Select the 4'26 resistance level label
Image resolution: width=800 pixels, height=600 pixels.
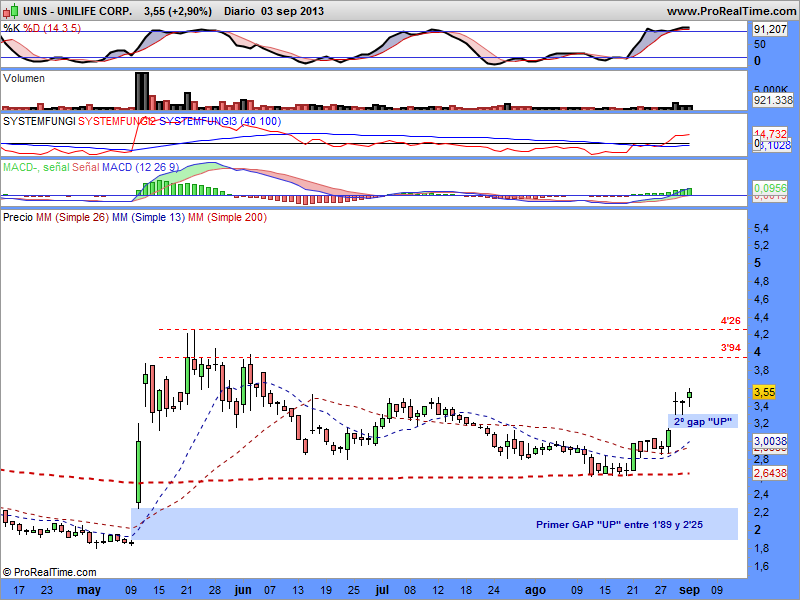pos(730,321)
